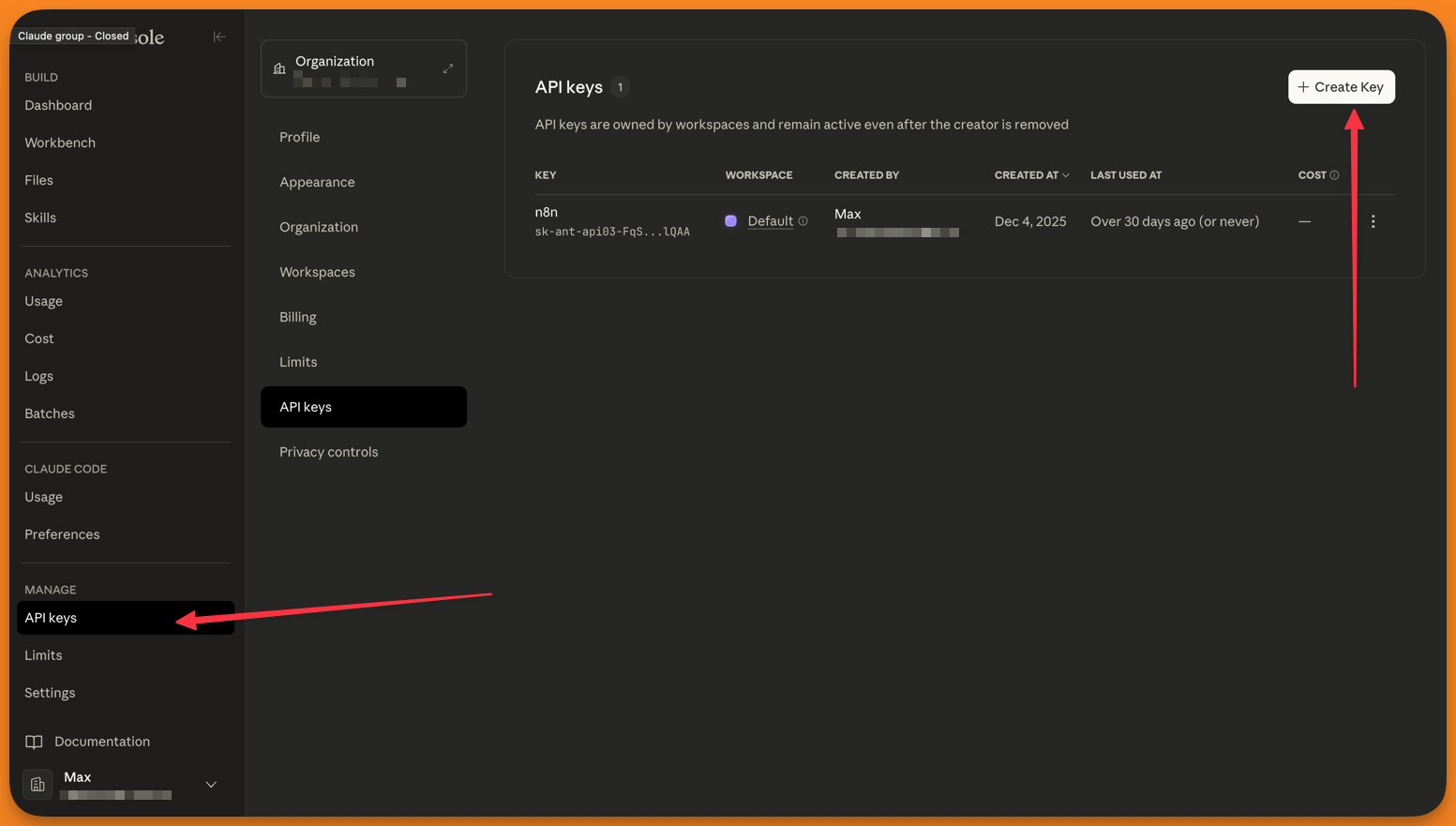Open Workbench from the Build section
Viewport: 1456px width, 826px height.
[x=60, y=142]
